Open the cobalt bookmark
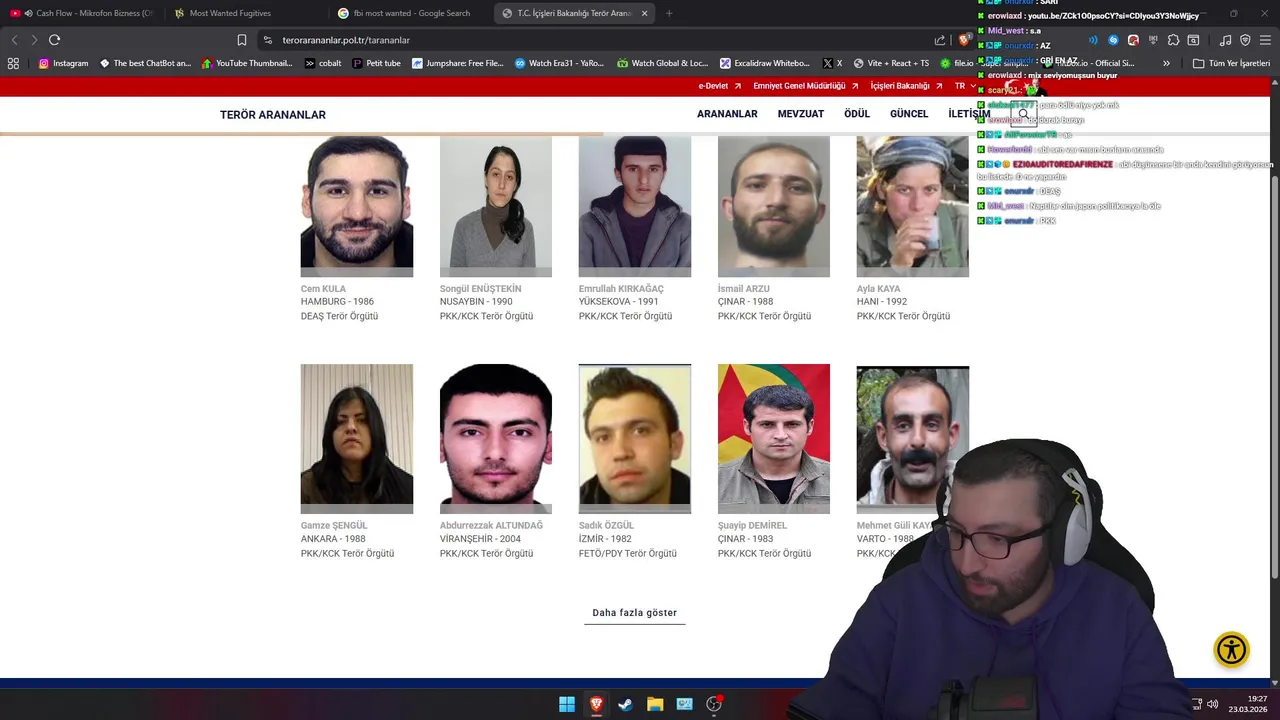The height and width of the screenshot is (720, 1280). click(x=323, y=63)
